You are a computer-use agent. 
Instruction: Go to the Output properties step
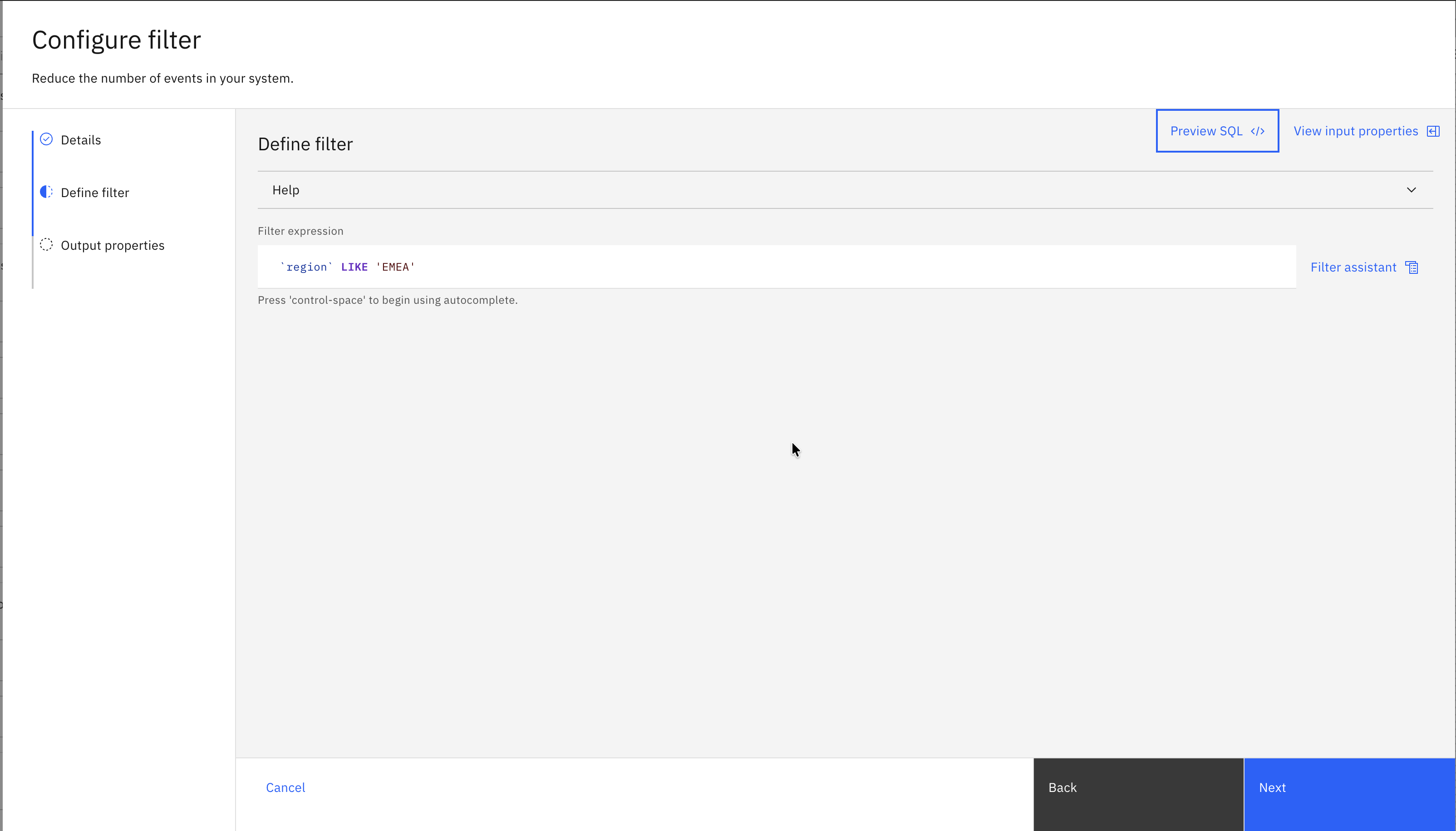point(113,245)
